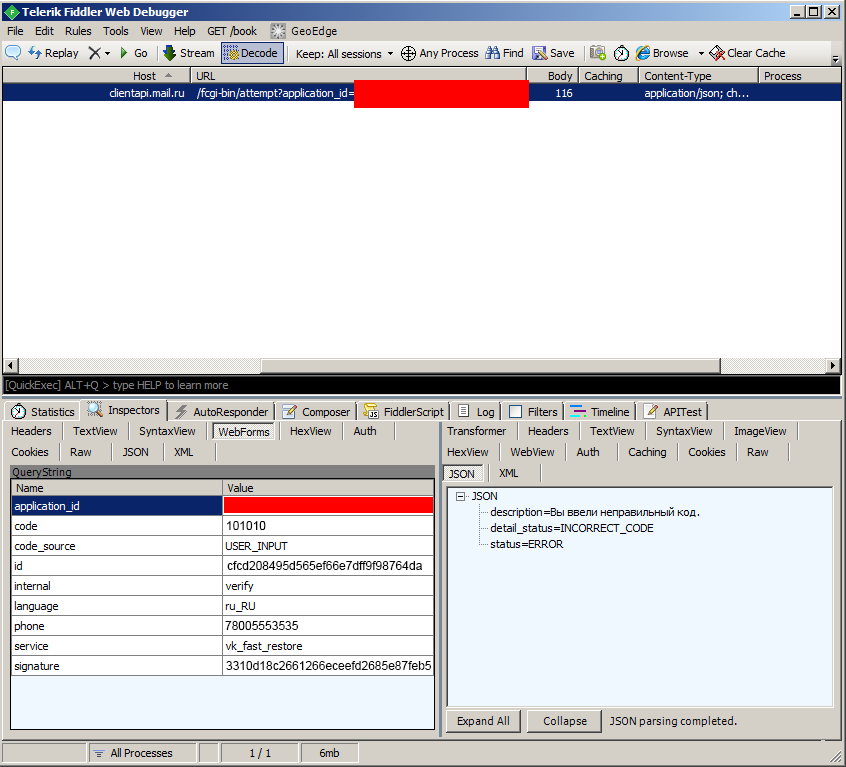The width and height of the screenshot is (846, 767).
Task: Open the Browse dropdown arrow
Action: (701, 53)
